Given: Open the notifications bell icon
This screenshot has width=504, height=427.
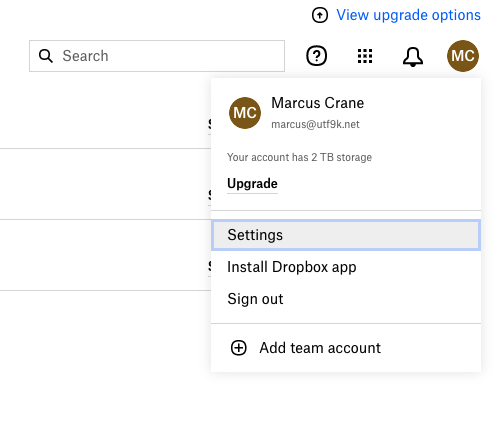Looking at the screenshot, I should click(413, 56).
